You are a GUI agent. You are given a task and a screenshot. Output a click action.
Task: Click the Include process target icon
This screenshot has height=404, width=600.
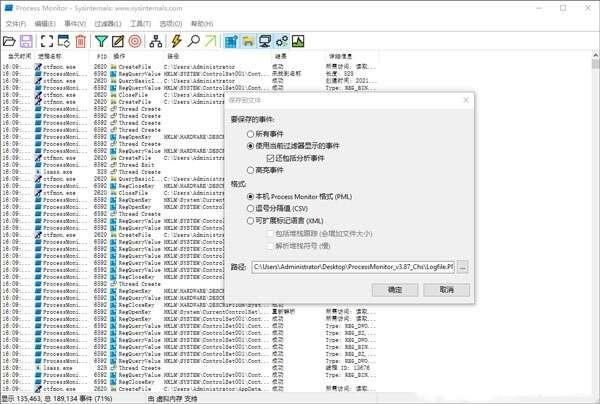(135, 41)
